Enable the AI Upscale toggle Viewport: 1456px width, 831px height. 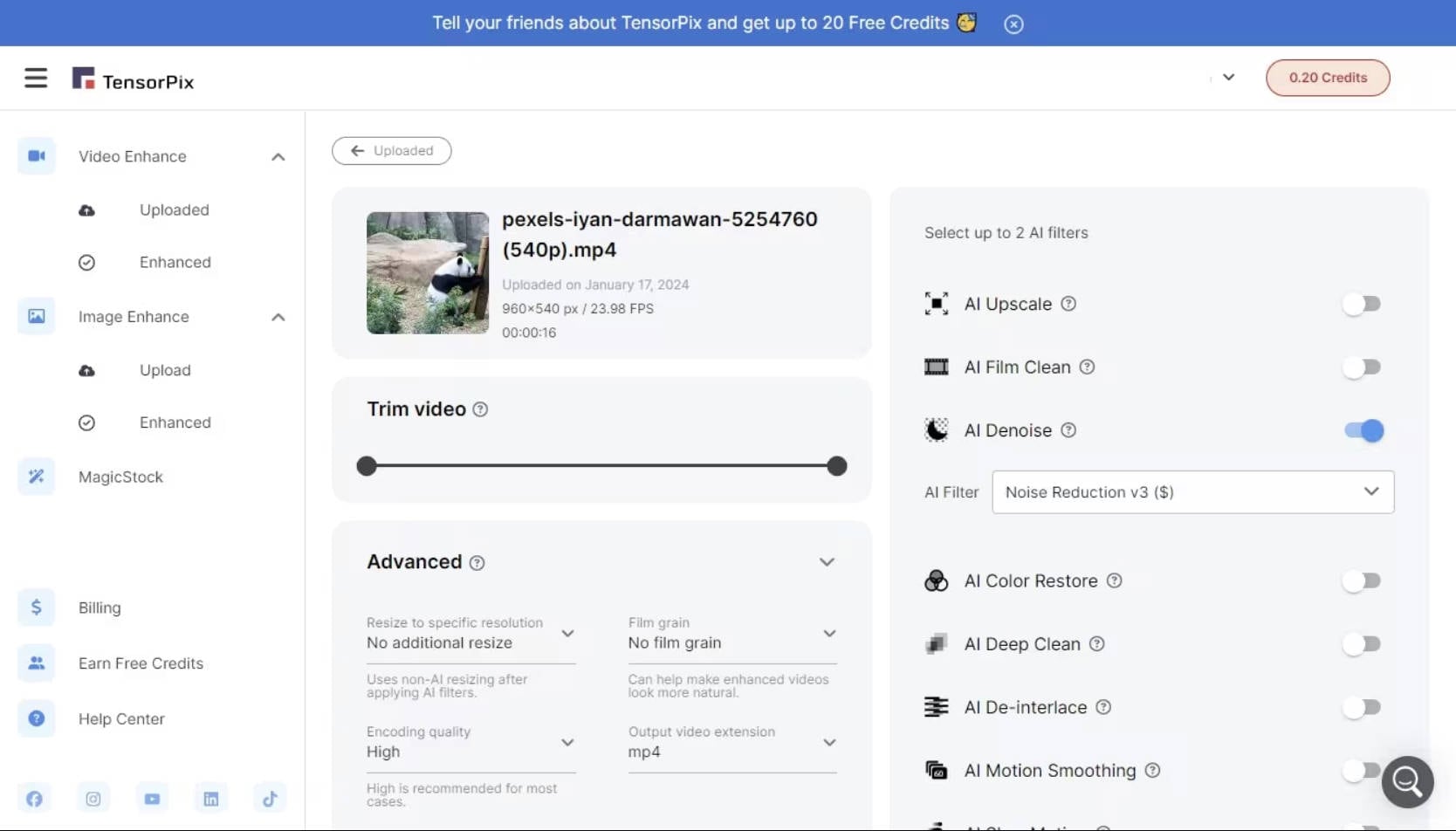coord(1362,304)
